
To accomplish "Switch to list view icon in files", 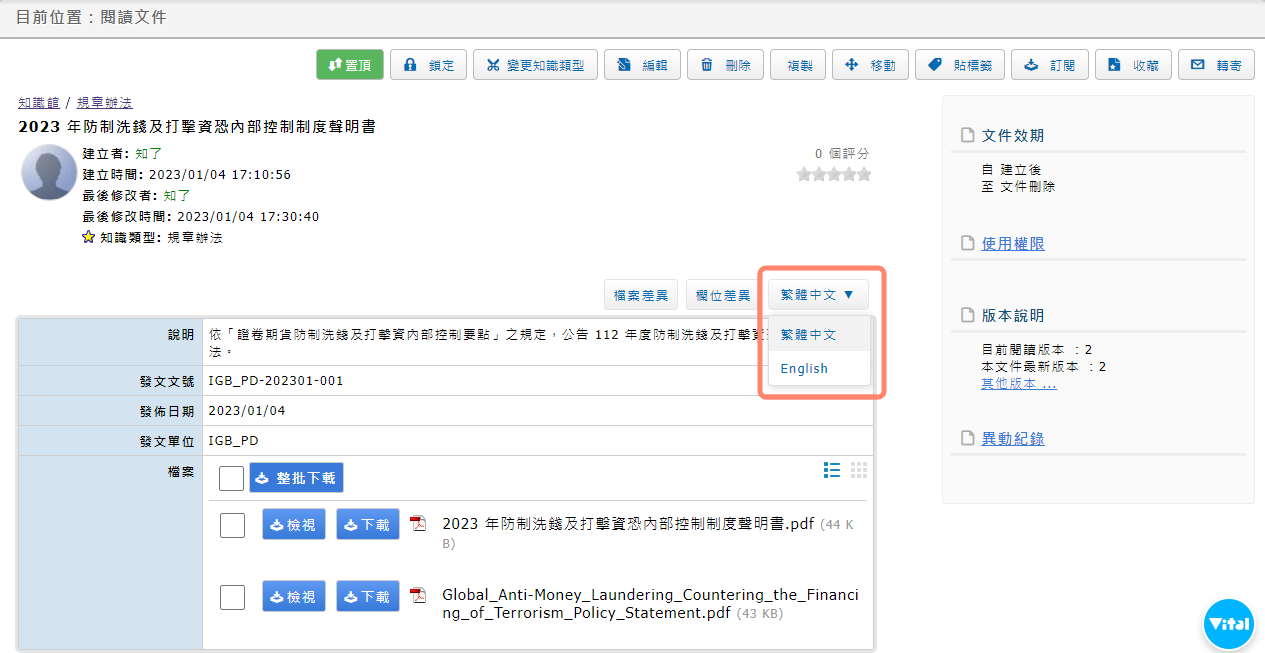I will coord(832,470).
